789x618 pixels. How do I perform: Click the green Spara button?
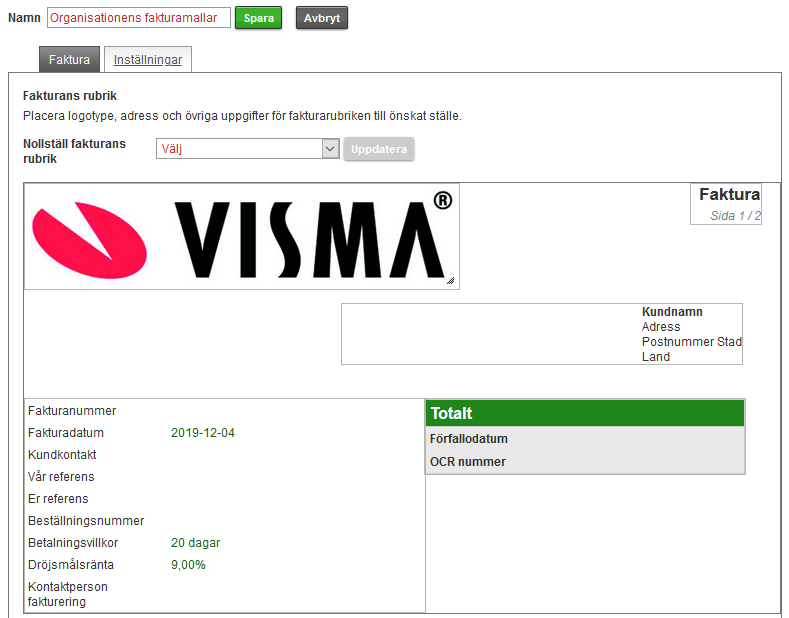point(259,18)
